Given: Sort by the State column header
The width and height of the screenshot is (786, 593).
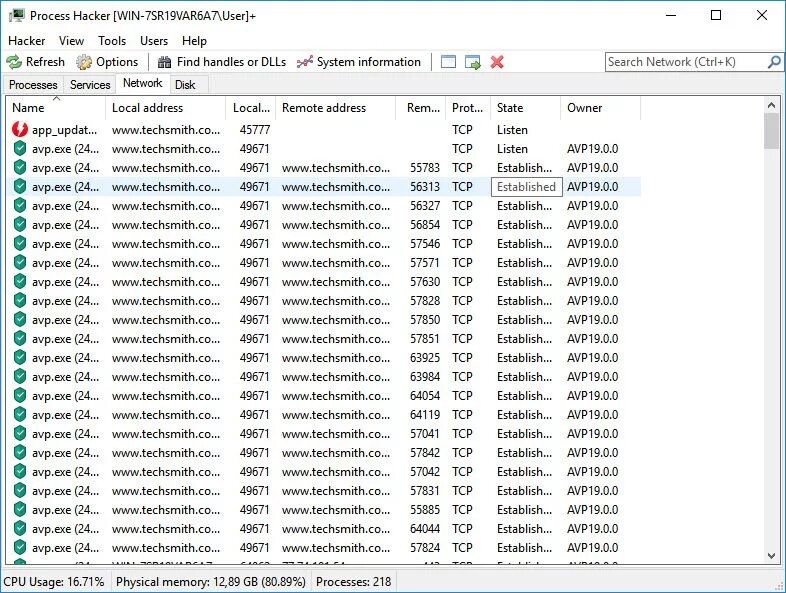Looking at the screenshot, I should pos(525,108).
